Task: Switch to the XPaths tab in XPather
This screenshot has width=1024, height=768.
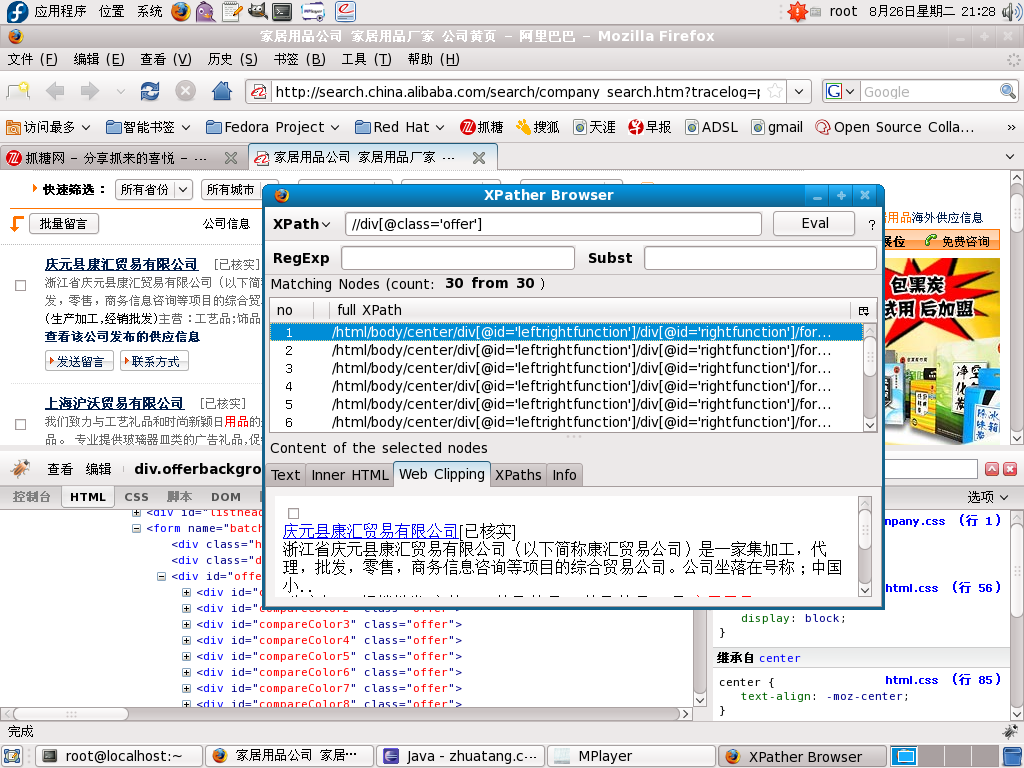Action: [518, 475]
